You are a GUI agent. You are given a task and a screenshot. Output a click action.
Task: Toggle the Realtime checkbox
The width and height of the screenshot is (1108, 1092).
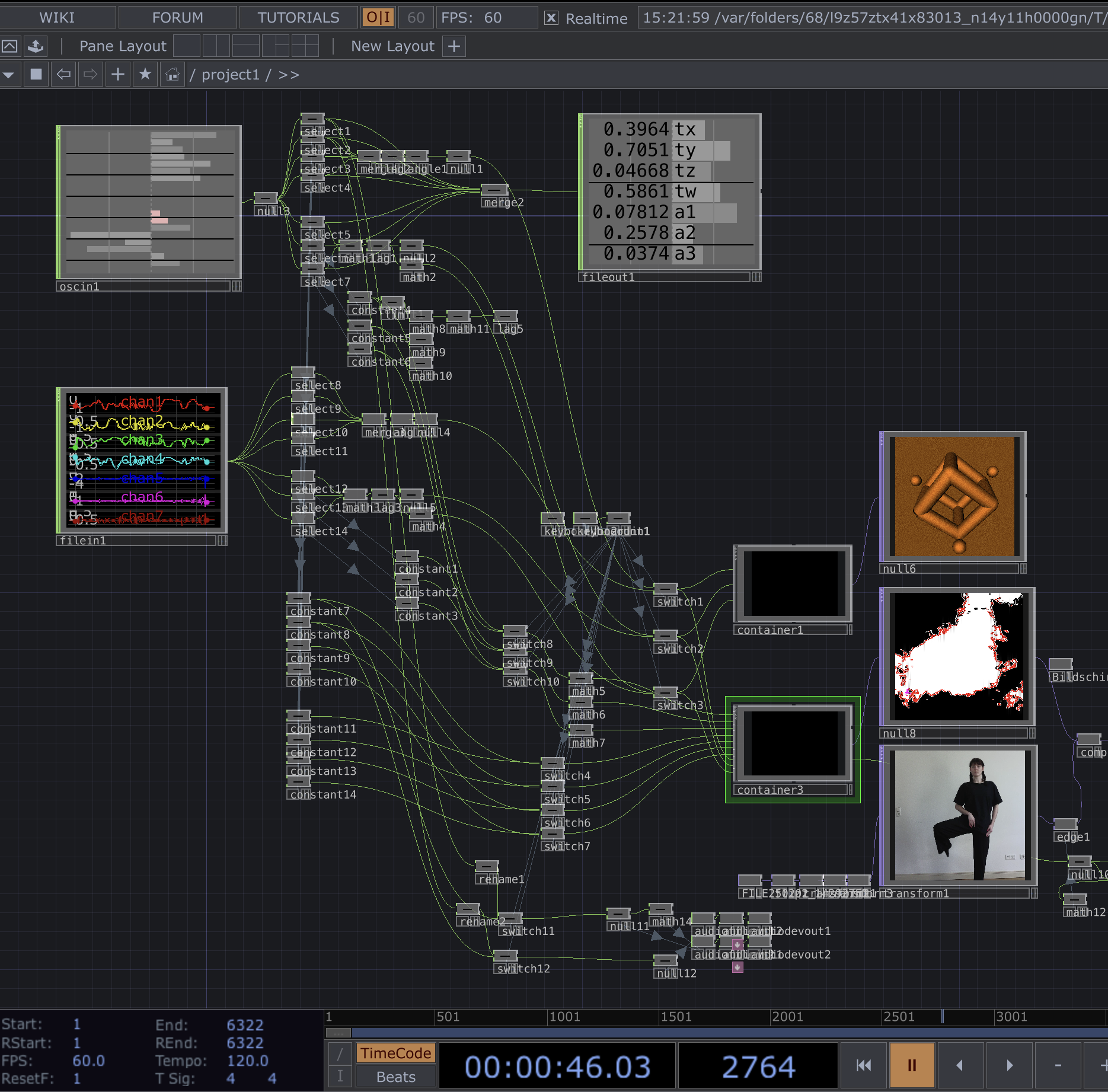(551, 18)
